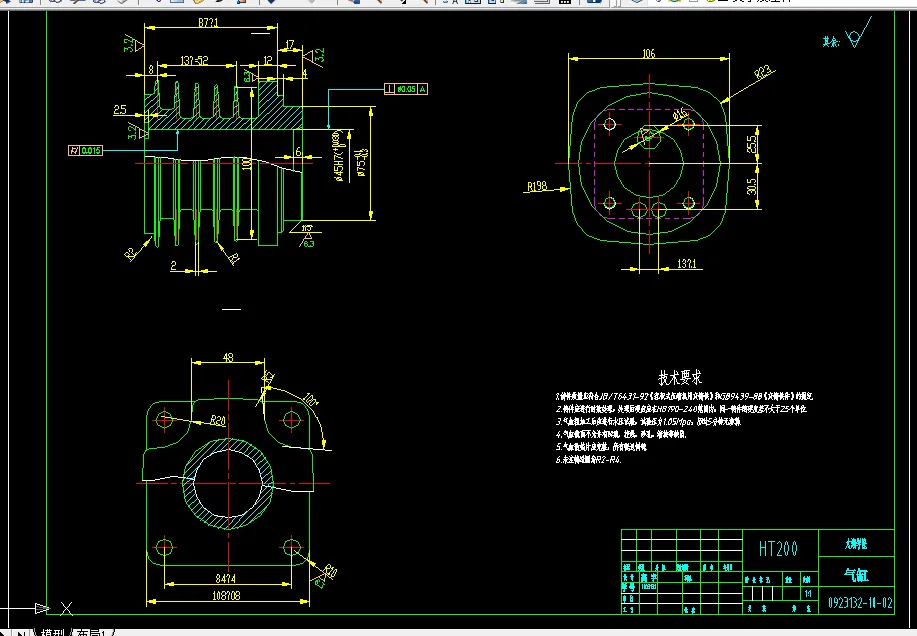Select the 17 dimension at section top

[290, 44]
